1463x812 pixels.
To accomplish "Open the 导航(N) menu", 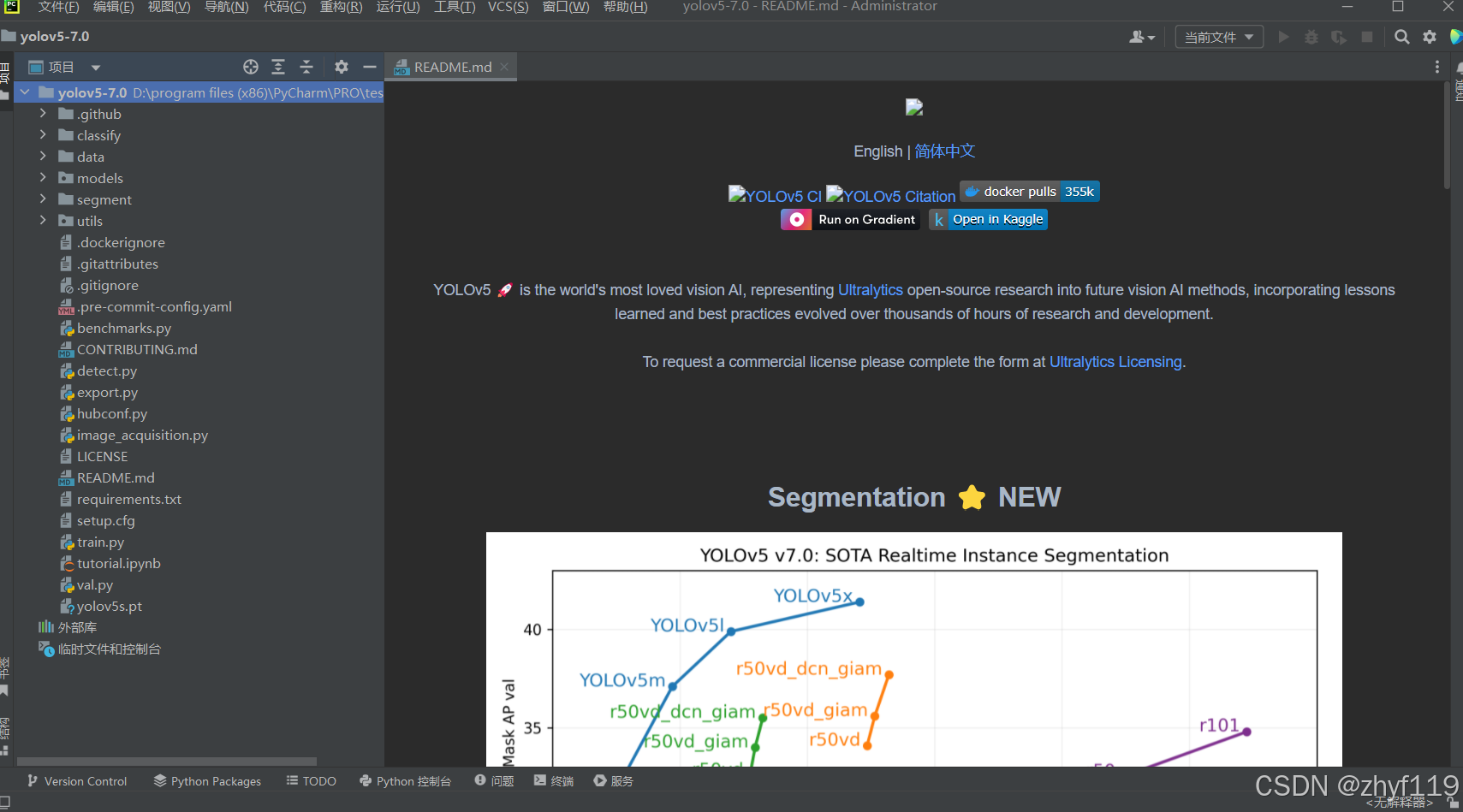I will [x=226, y=7].
